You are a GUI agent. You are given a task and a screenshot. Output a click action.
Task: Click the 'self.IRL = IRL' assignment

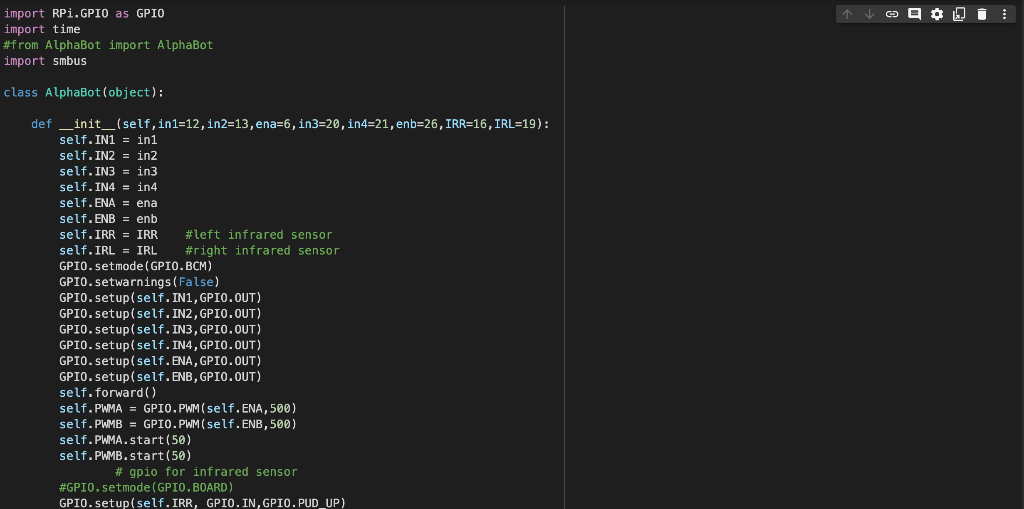tap(108, 250)
